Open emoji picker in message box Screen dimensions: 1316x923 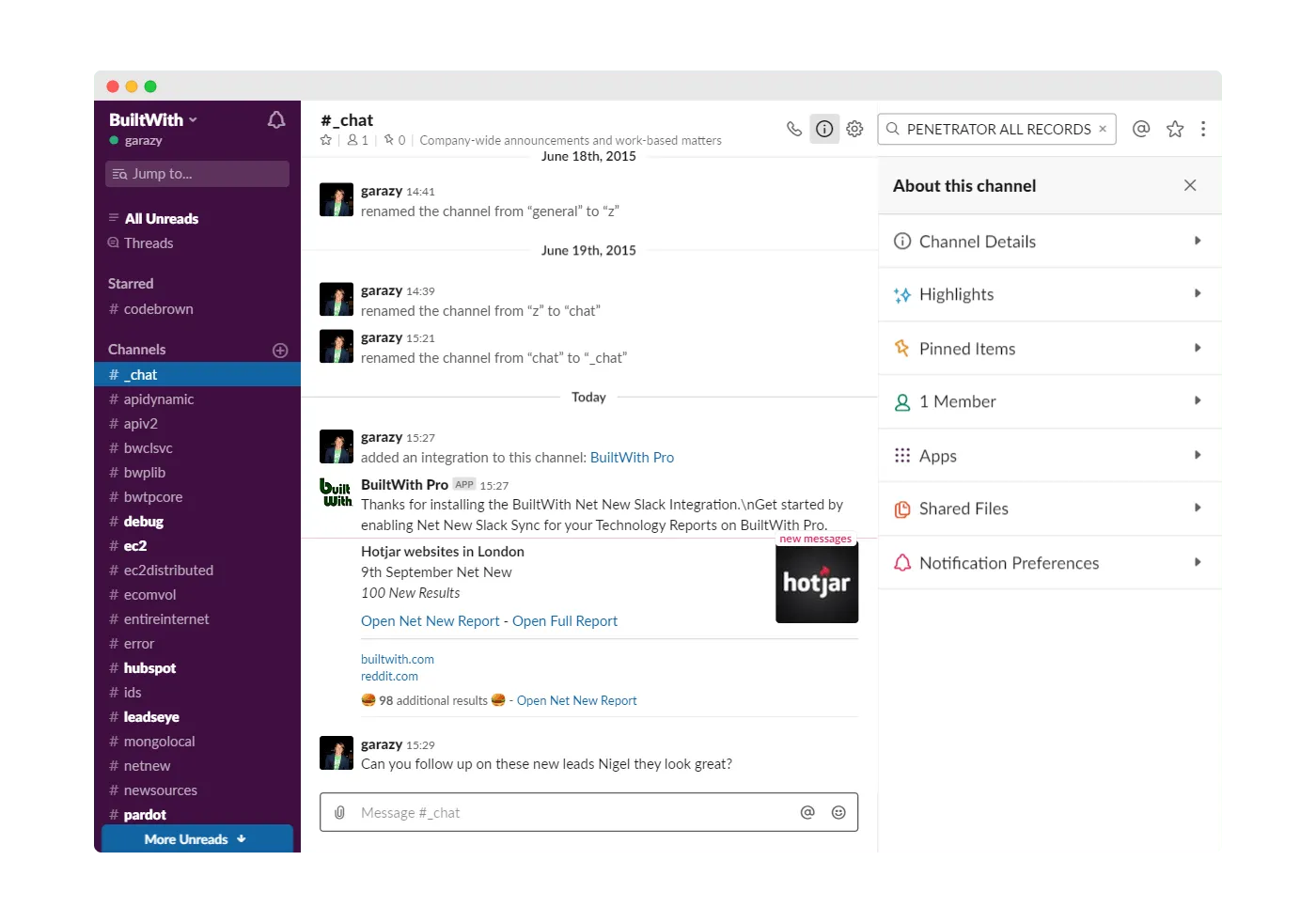838,812
